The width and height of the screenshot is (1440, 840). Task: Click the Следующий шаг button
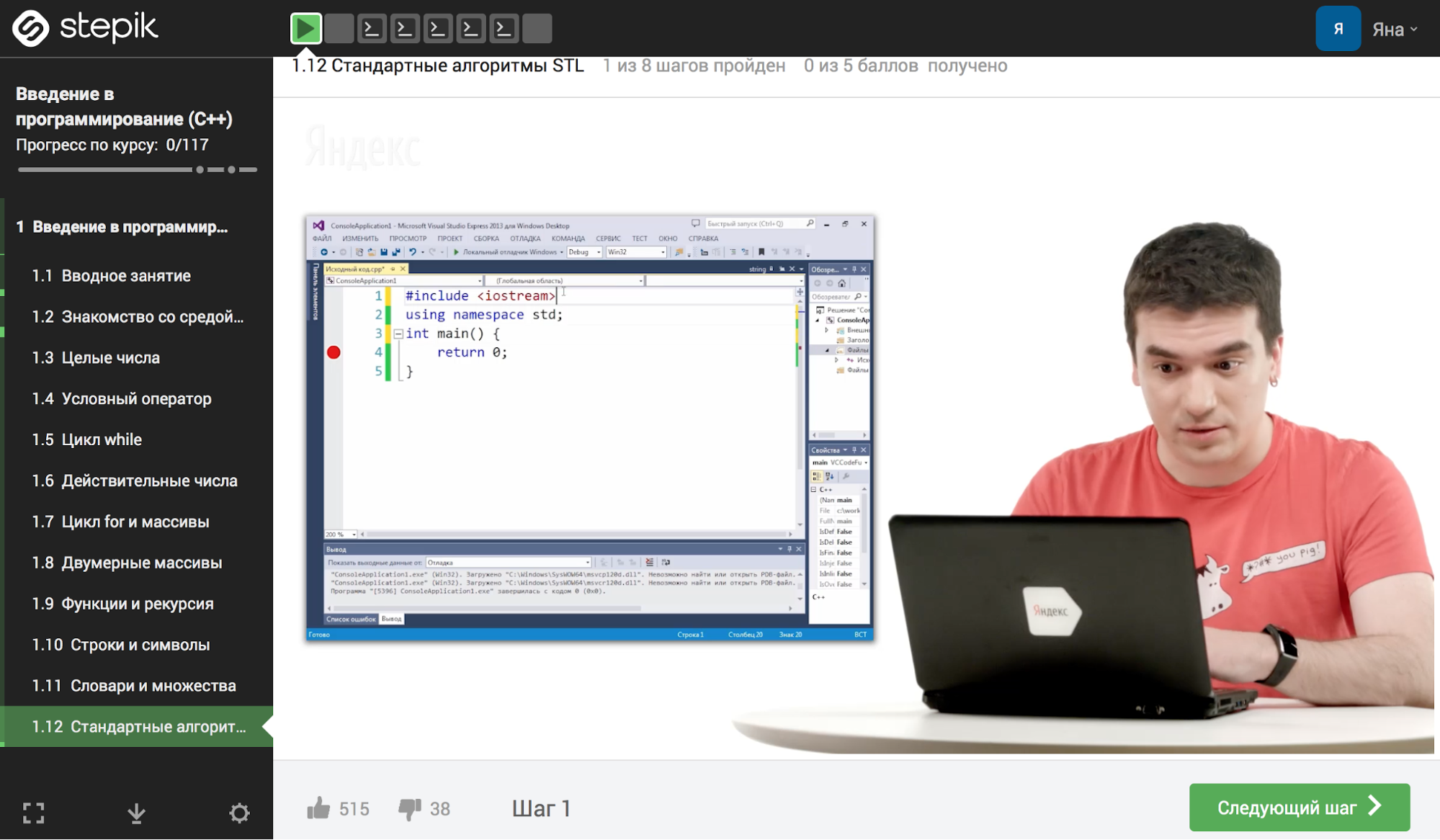tap(1299, 808)
